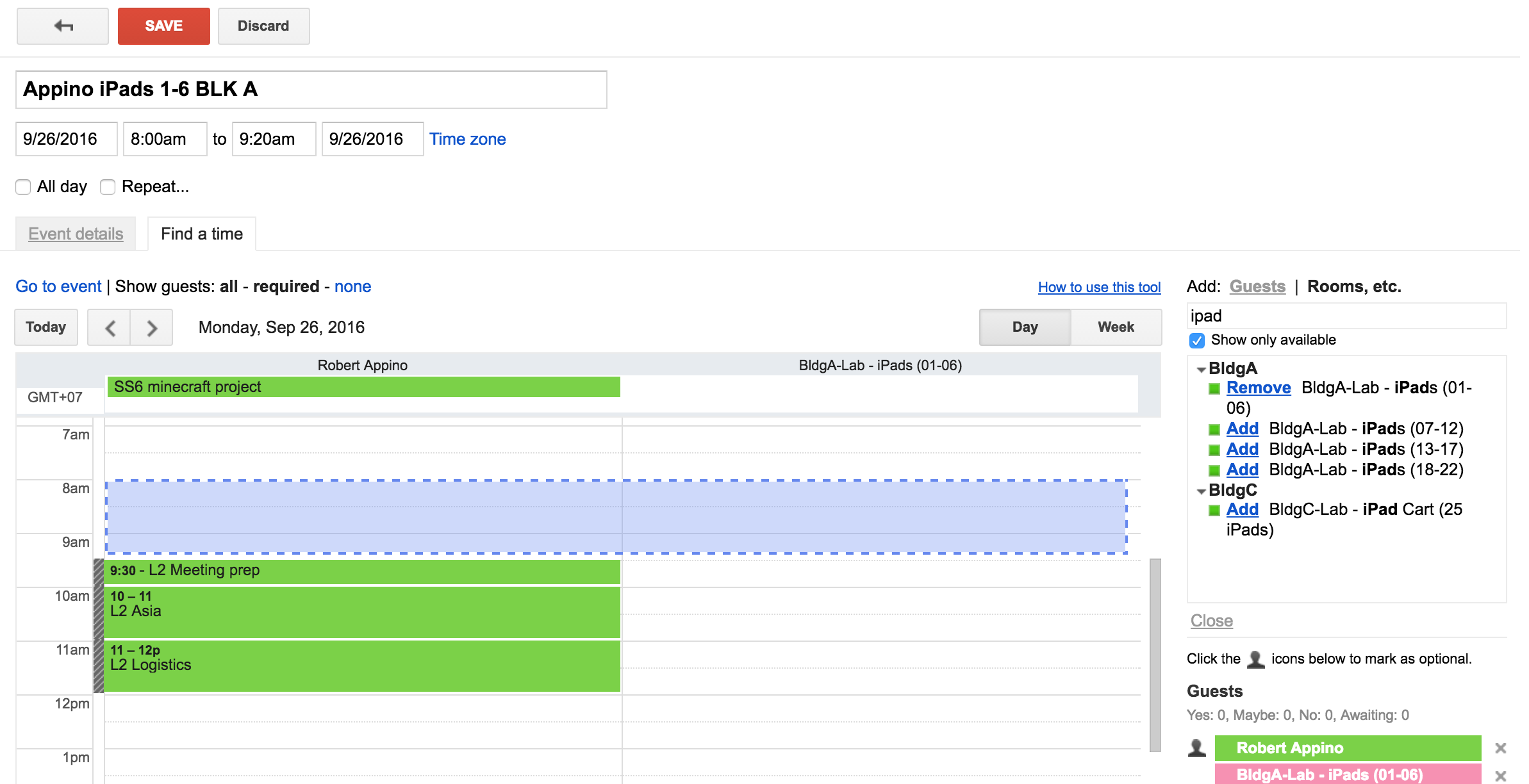
Task: Switch to Event details tab
Action: (76, 234)
